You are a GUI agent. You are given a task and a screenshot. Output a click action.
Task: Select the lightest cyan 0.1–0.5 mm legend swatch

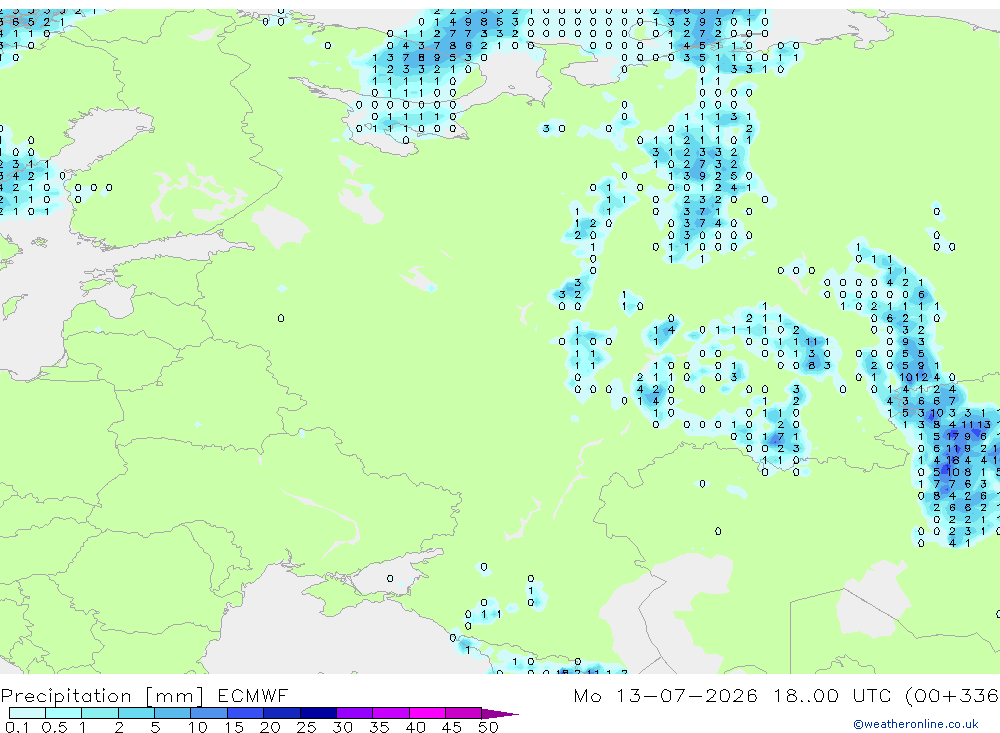(x=27, y=713)
